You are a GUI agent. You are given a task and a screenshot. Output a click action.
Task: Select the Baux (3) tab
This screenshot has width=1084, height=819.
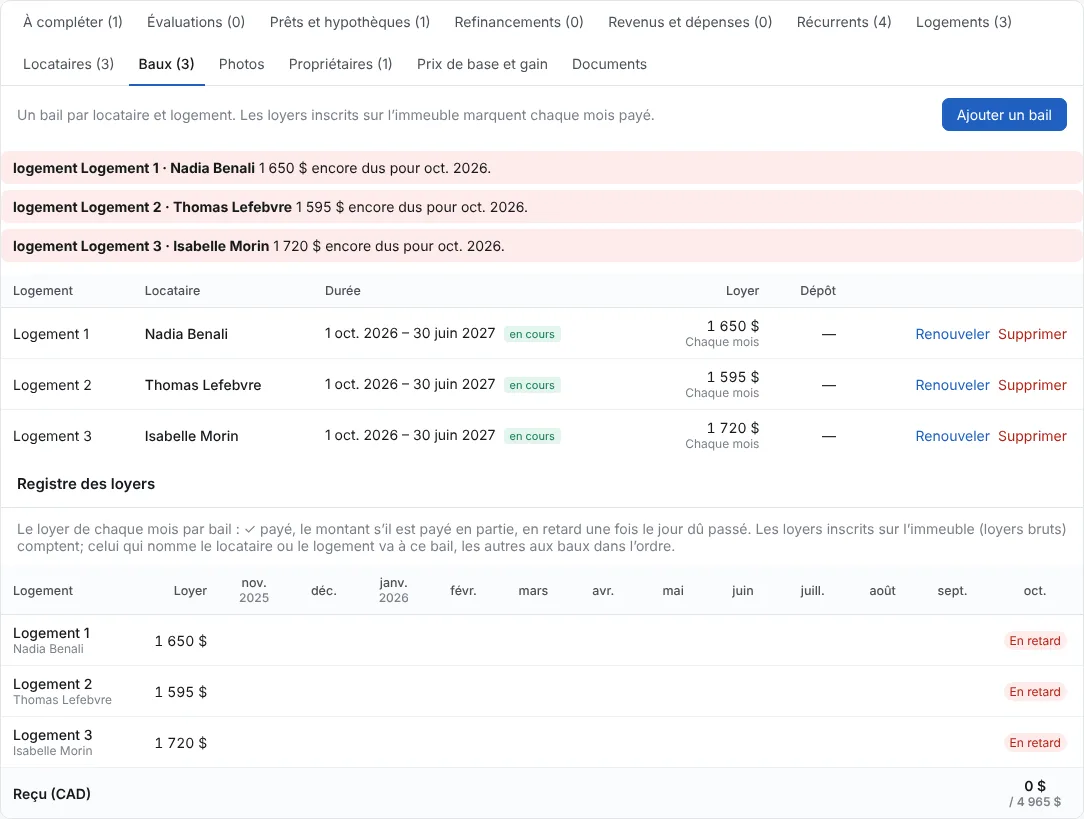click(x=167, y=64)
